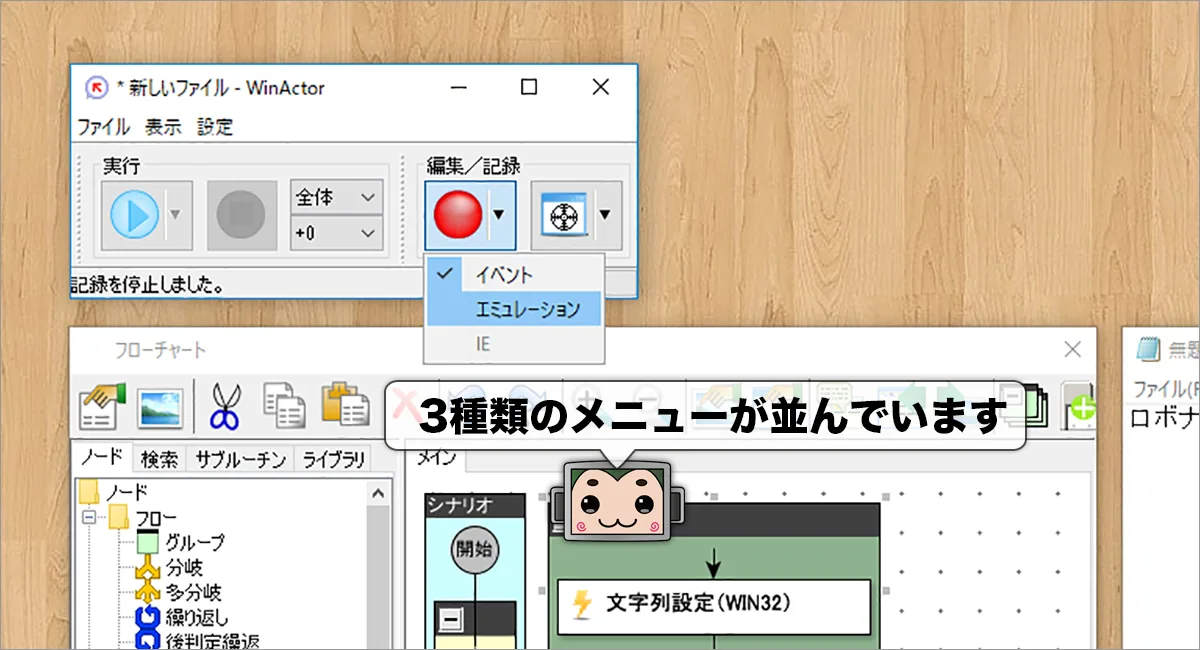1200x650 pixels.
Task: Select the checked イベント record mode
Action: (x=515, y=275)
